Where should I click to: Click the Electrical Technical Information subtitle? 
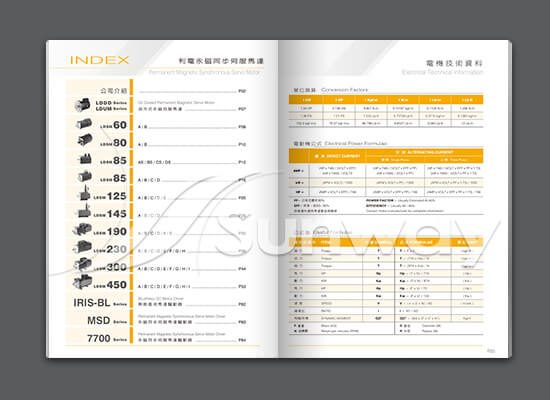pyautogui.click(x=443, y=72)
